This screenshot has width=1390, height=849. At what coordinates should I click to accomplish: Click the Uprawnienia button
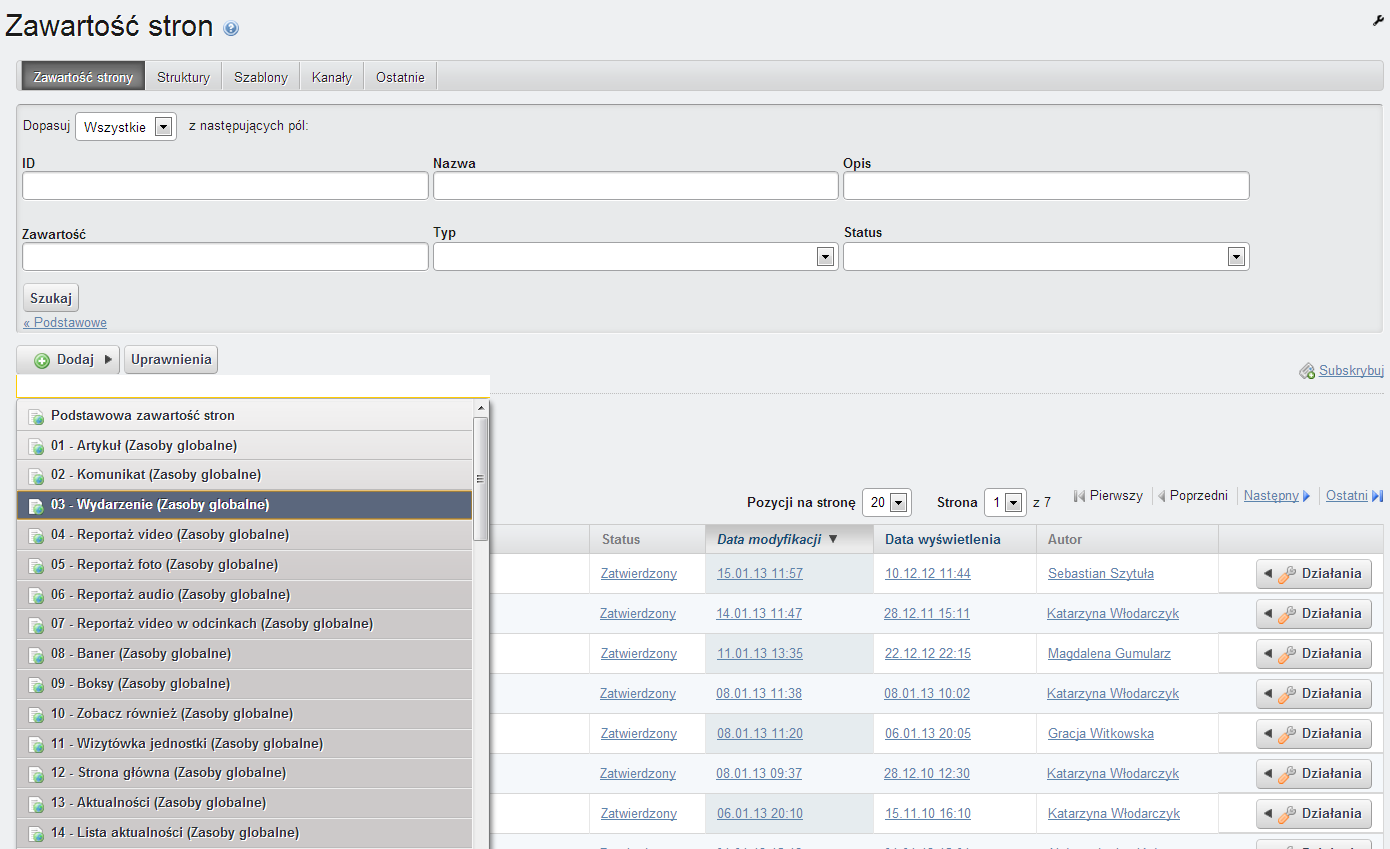171,360
